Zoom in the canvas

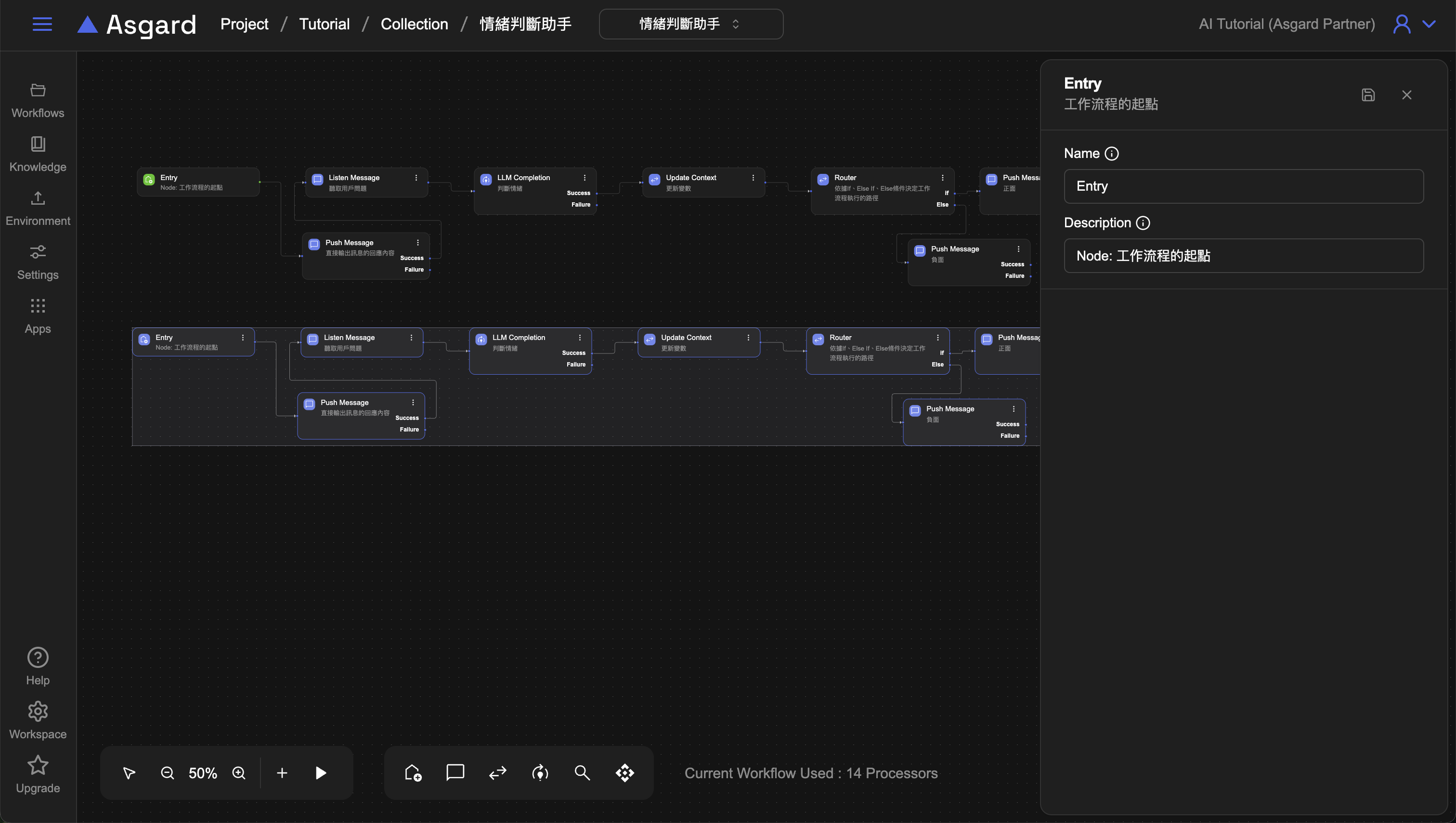(x=239, y=773)
